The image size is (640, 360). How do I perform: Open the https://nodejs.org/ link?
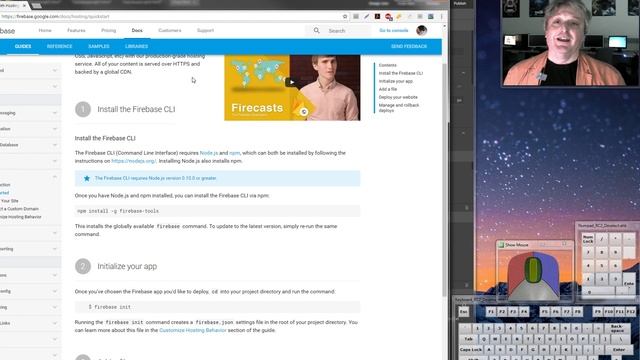pyautogui.click(x=133, y=161)
